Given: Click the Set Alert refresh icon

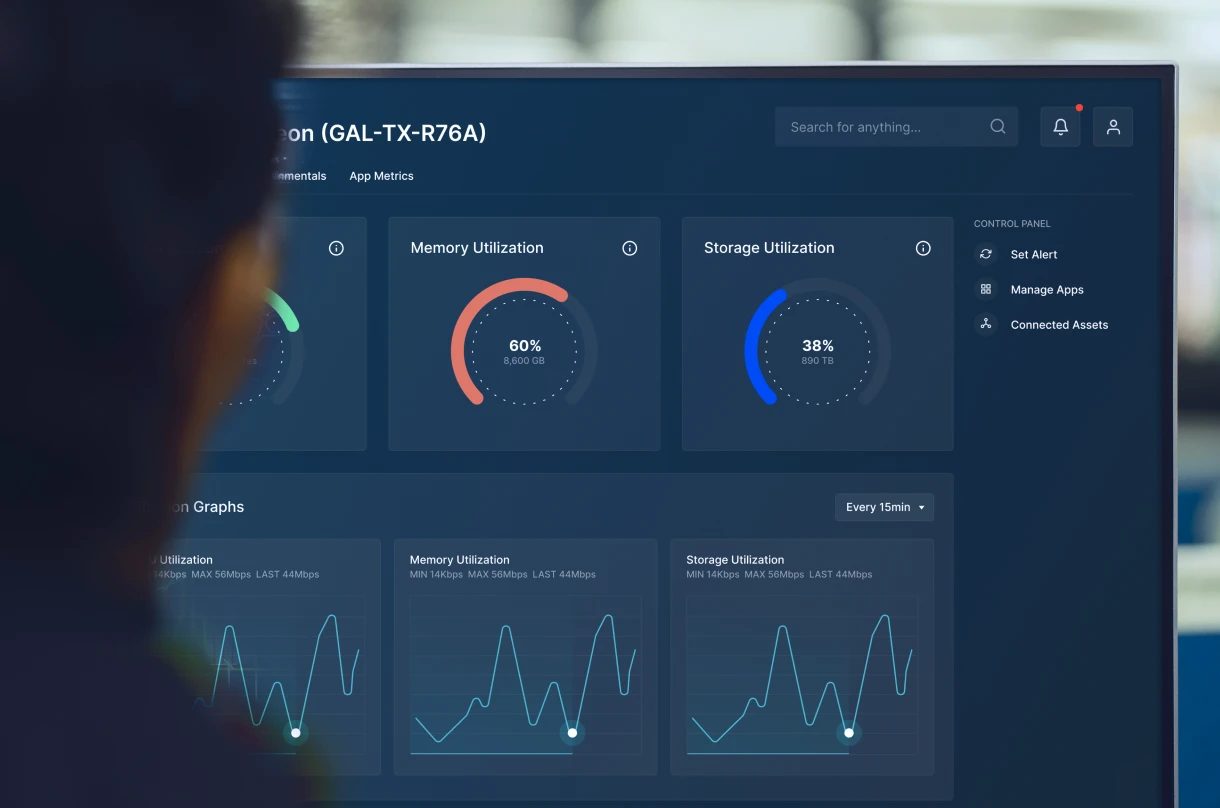Looking at the screenshot, I should pos(985,254).
